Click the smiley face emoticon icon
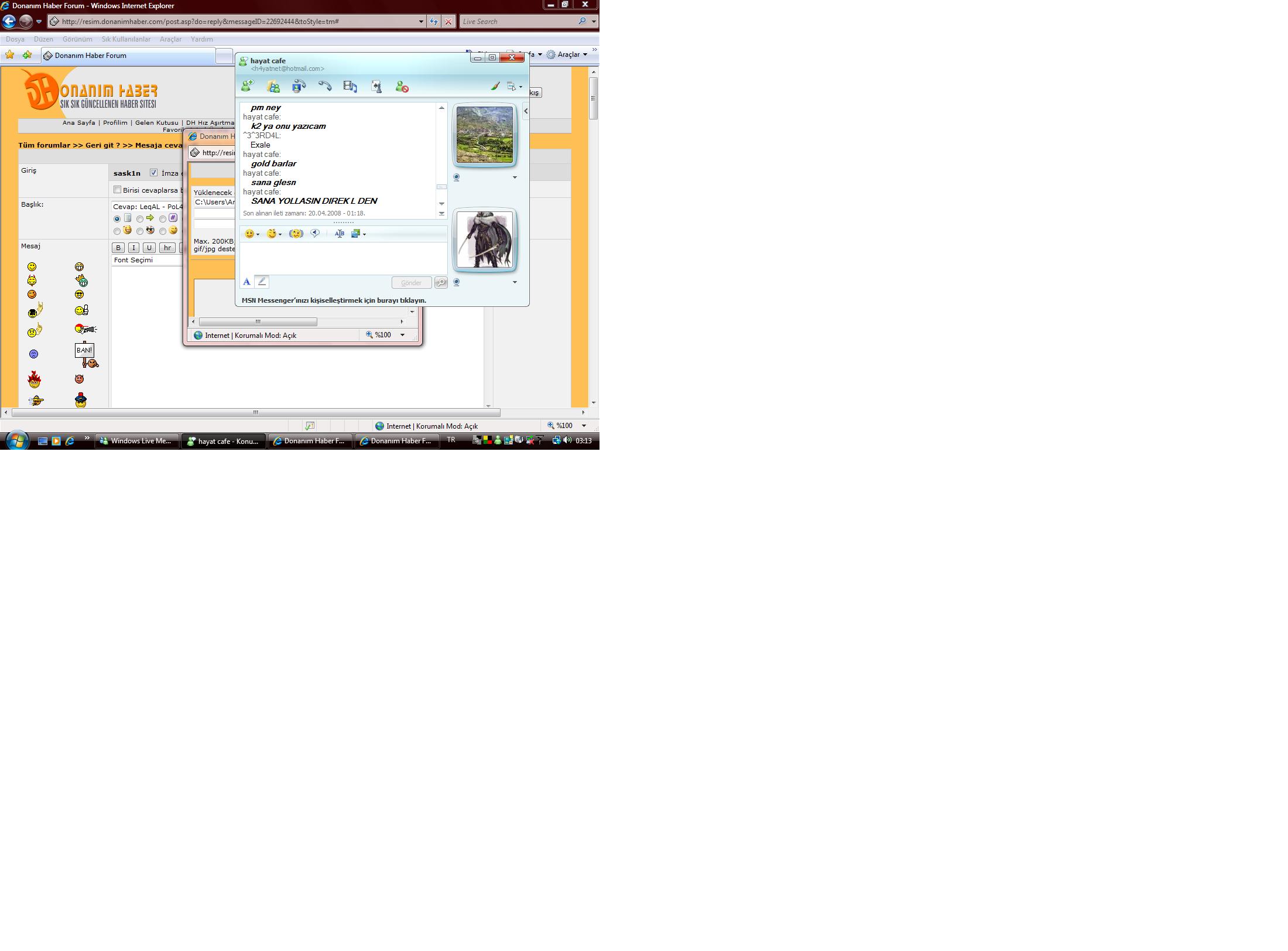Viewport: 1288px width, 951px height. 248,233
